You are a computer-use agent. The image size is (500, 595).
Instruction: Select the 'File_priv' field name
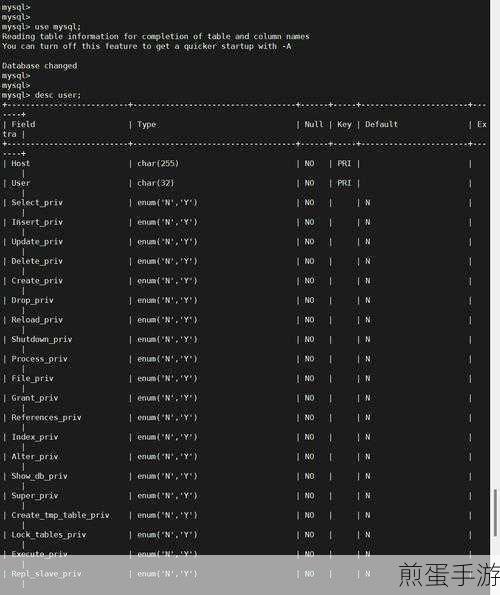pos(32,379)
